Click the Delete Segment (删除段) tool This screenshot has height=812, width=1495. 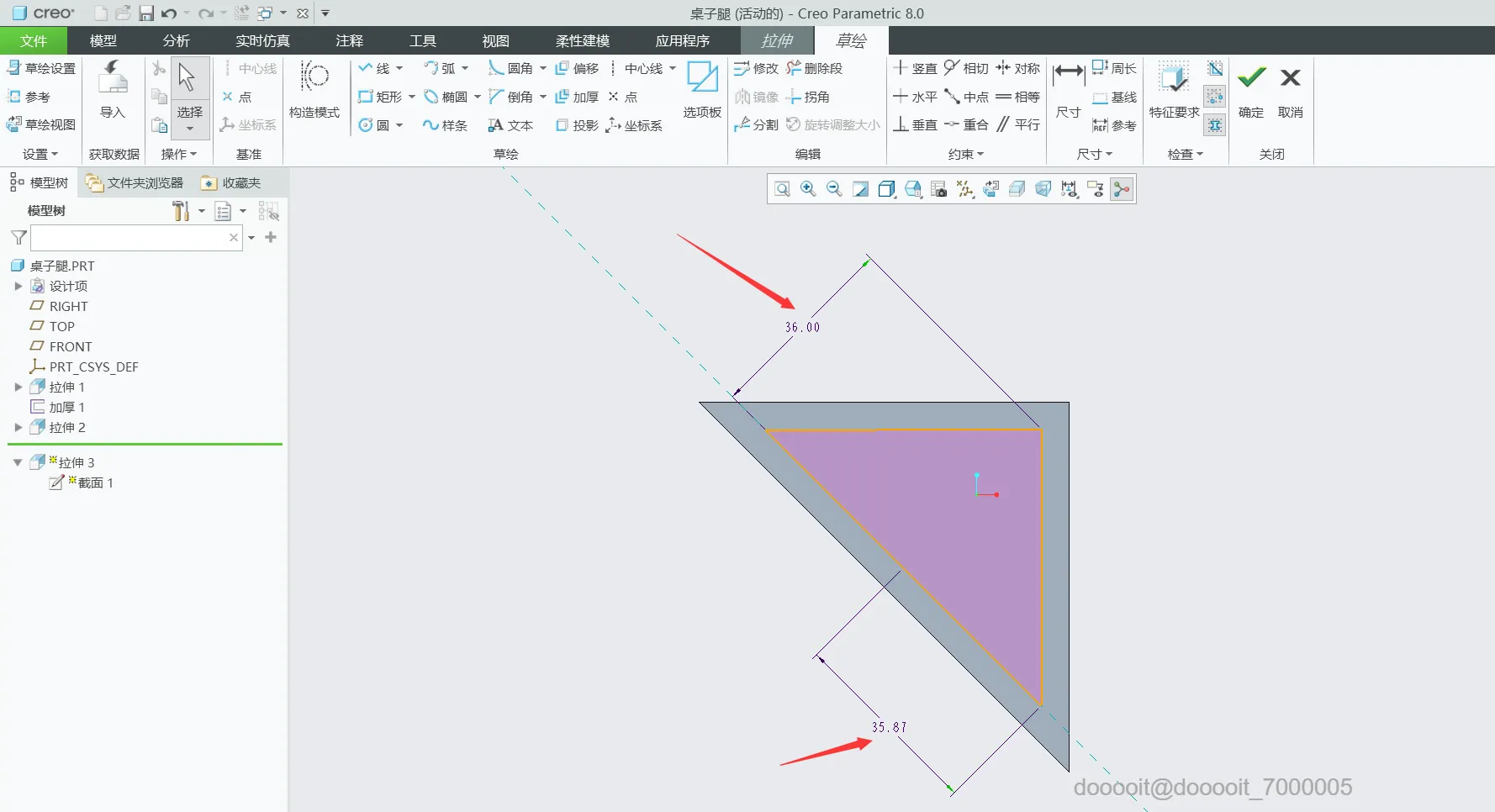tap(815, 68)
